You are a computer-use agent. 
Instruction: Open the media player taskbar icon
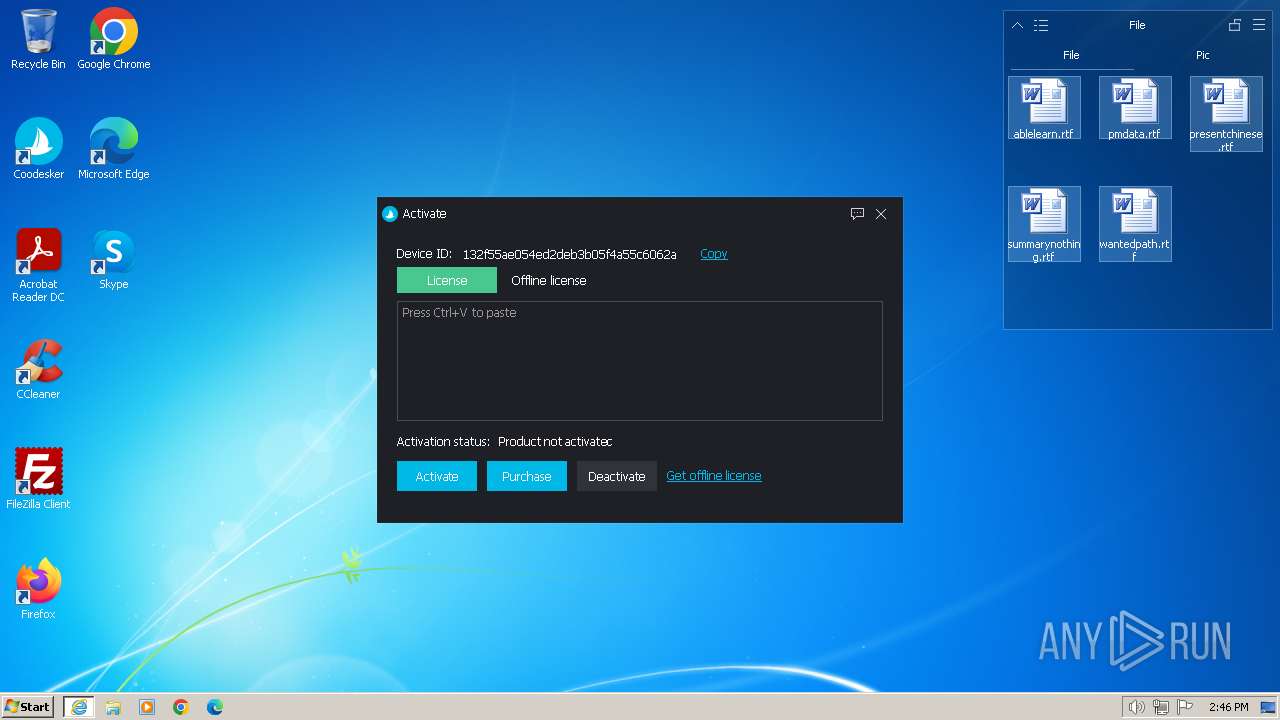(147, 707)
